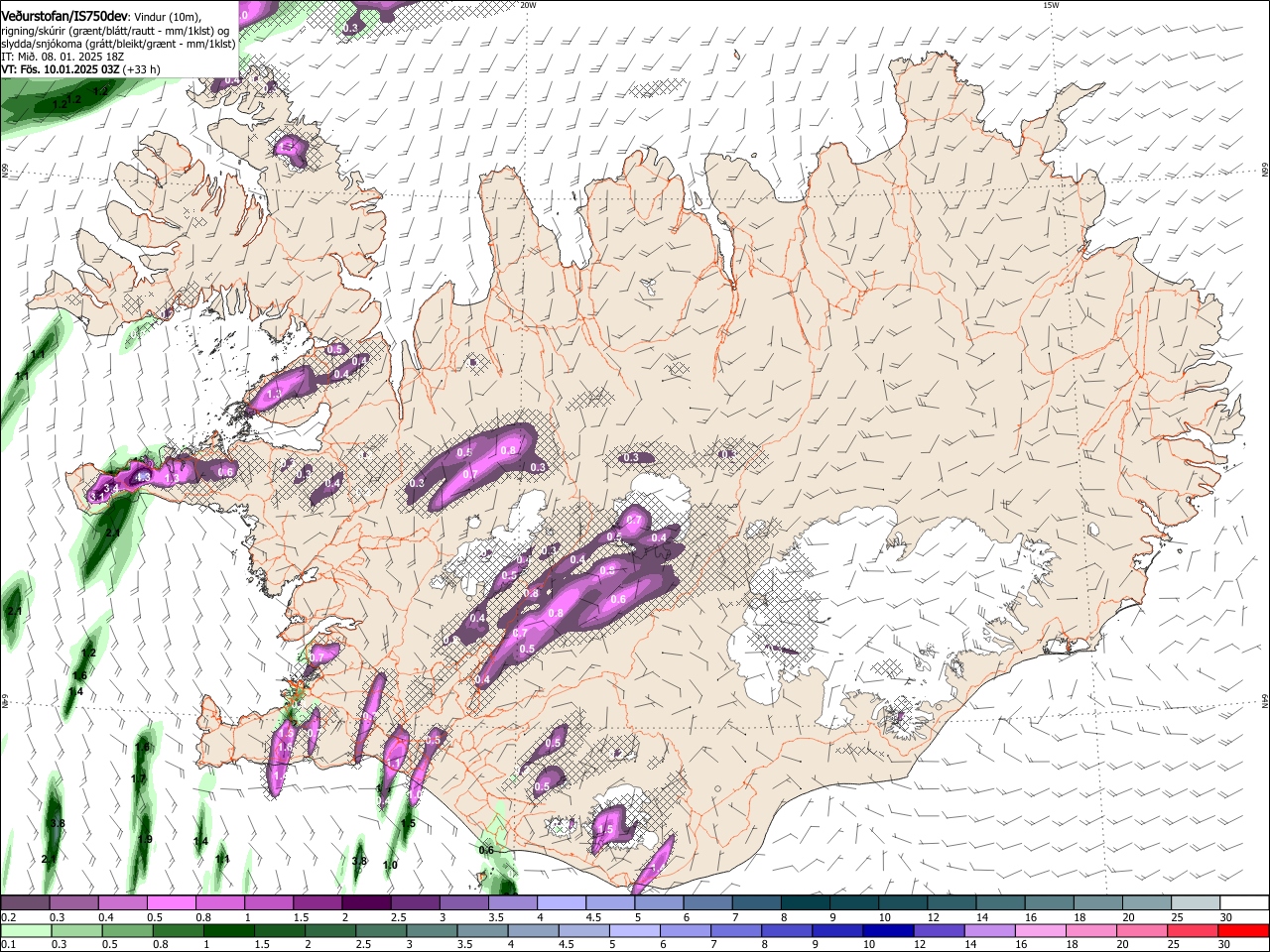Click the '1.9' rain value offshore
Screen dimensions: 1270x952
pyautogui.click(x=145, y=839)
